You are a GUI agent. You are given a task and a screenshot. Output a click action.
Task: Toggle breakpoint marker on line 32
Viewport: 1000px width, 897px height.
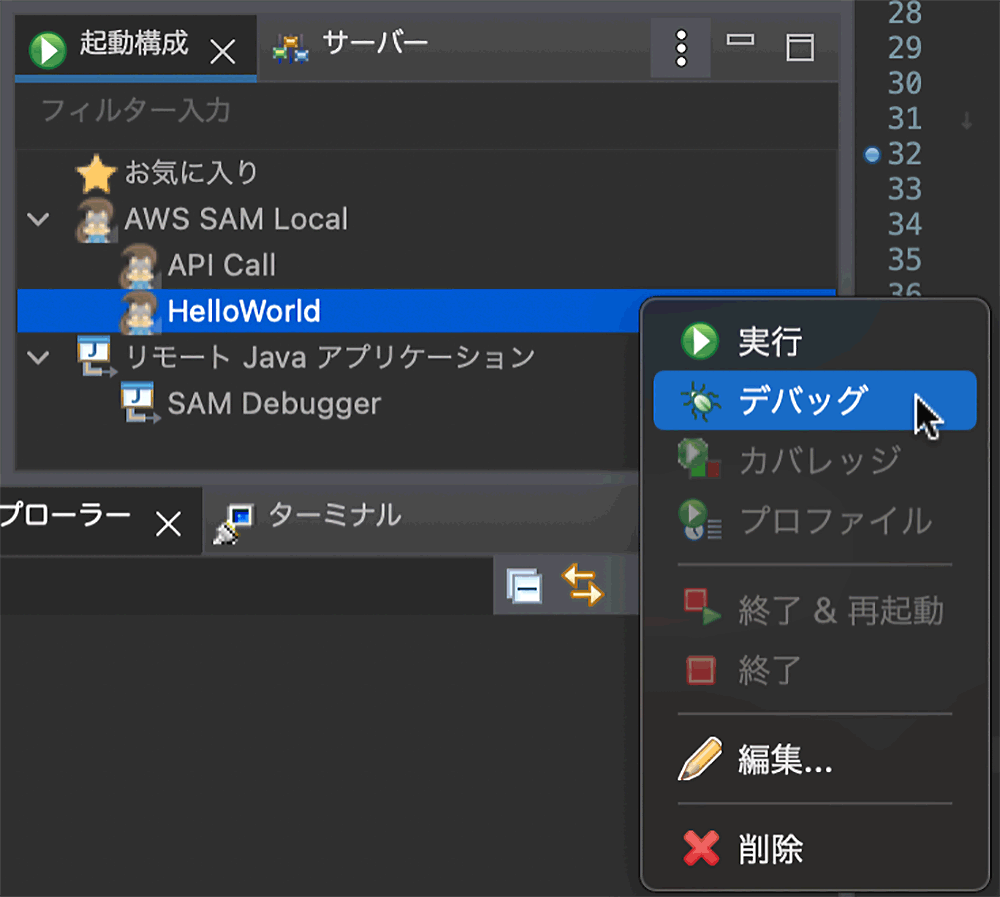click(871, 154)
